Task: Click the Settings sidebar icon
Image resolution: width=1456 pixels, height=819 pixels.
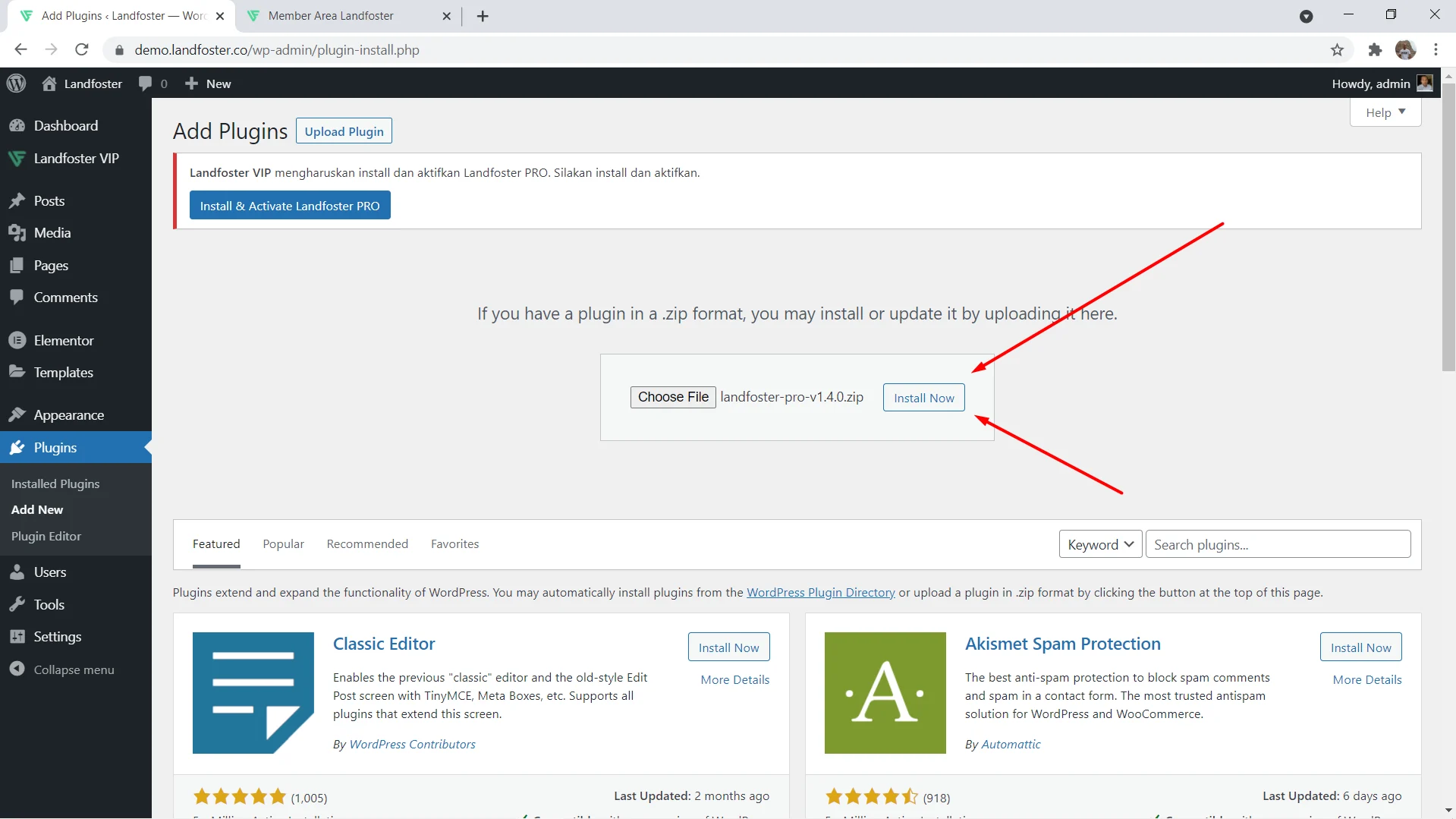Action: tap(17, 637)
